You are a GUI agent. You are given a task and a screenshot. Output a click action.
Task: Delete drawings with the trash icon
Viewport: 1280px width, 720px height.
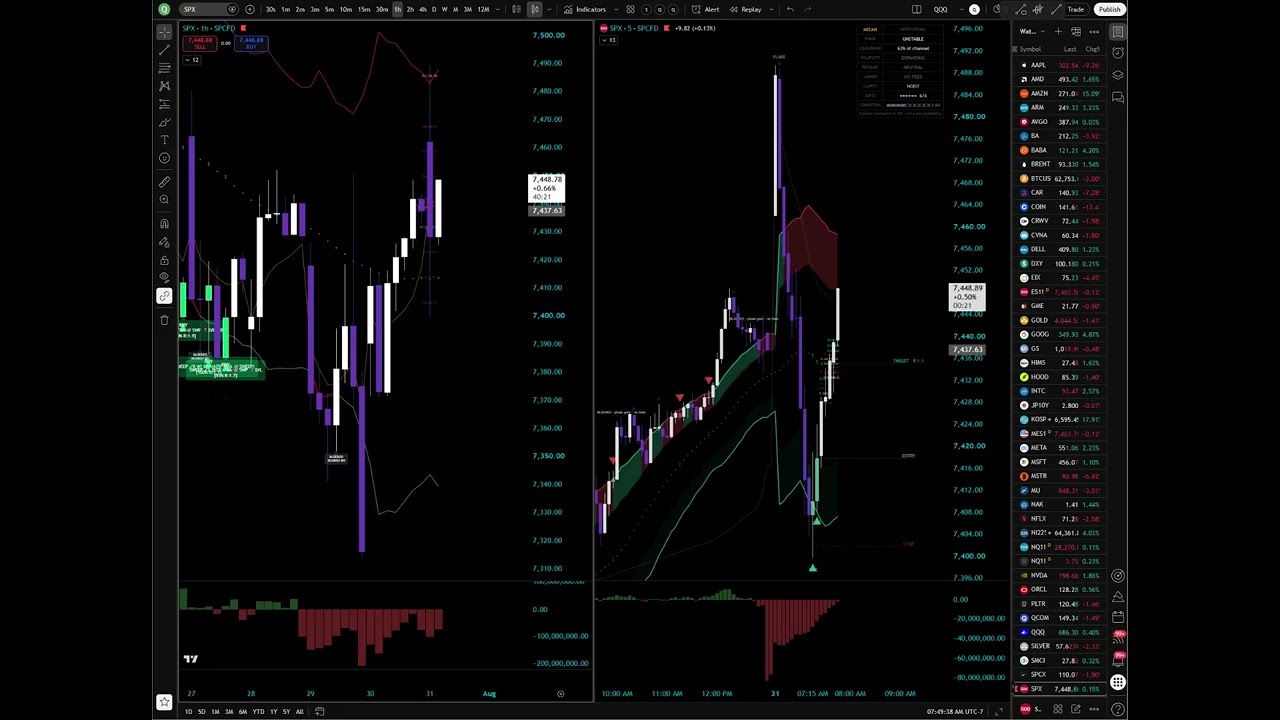click(164, 319)
